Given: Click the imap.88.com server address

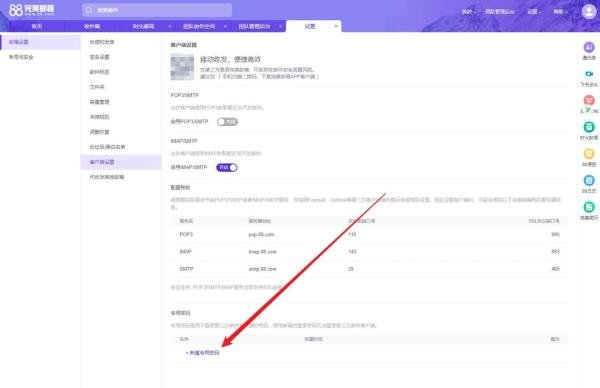Looking at the screenshot, I should click(x=262, y=252).
